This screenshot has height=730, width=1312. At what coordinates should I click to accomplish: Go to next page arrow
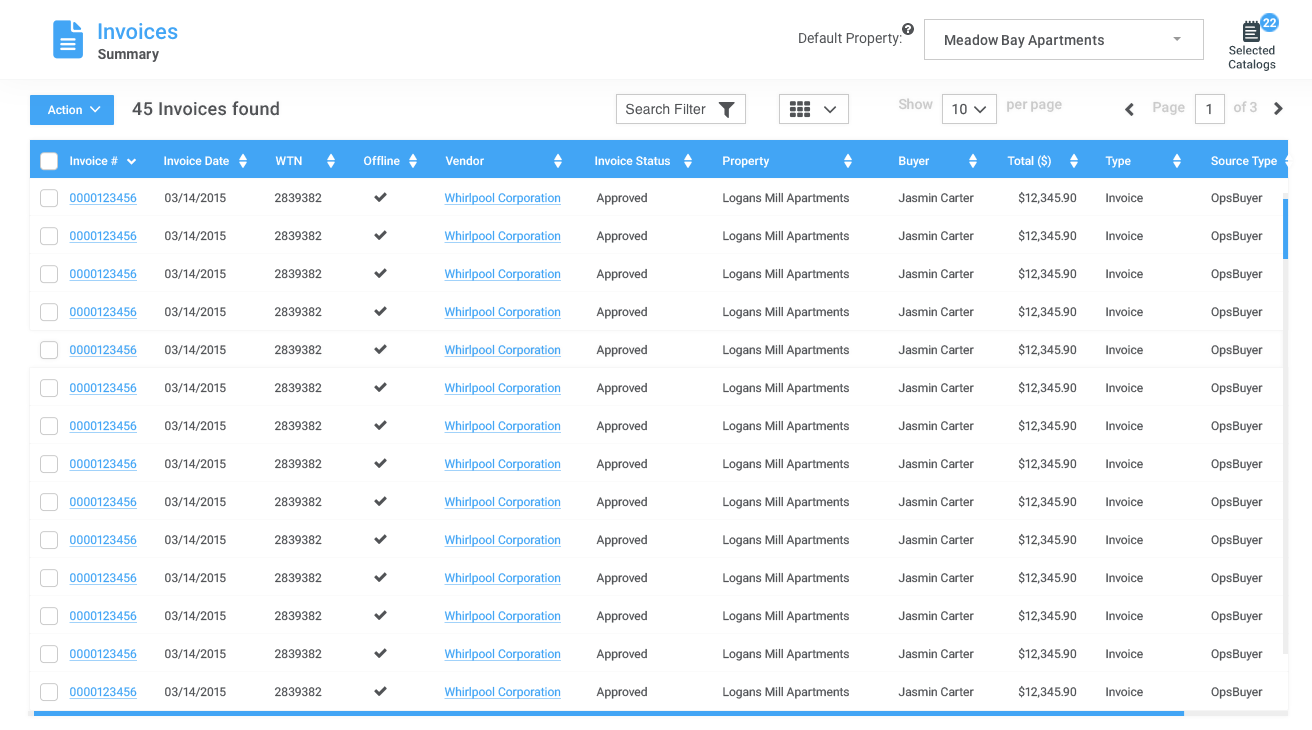(x=1278, y=109)
